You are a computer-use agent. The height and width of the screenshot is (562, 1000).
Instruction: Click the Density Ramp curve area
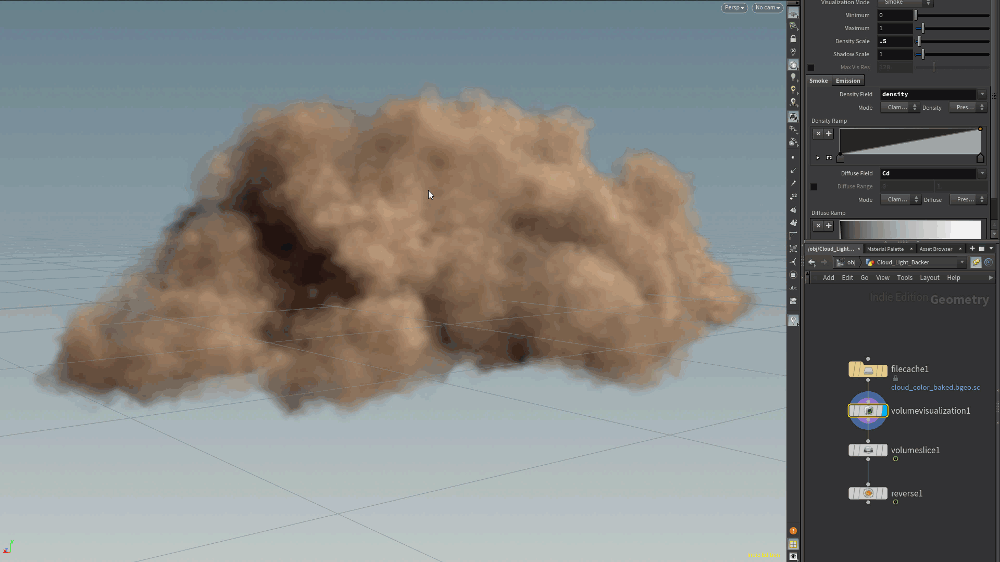(x=910, y=140)
